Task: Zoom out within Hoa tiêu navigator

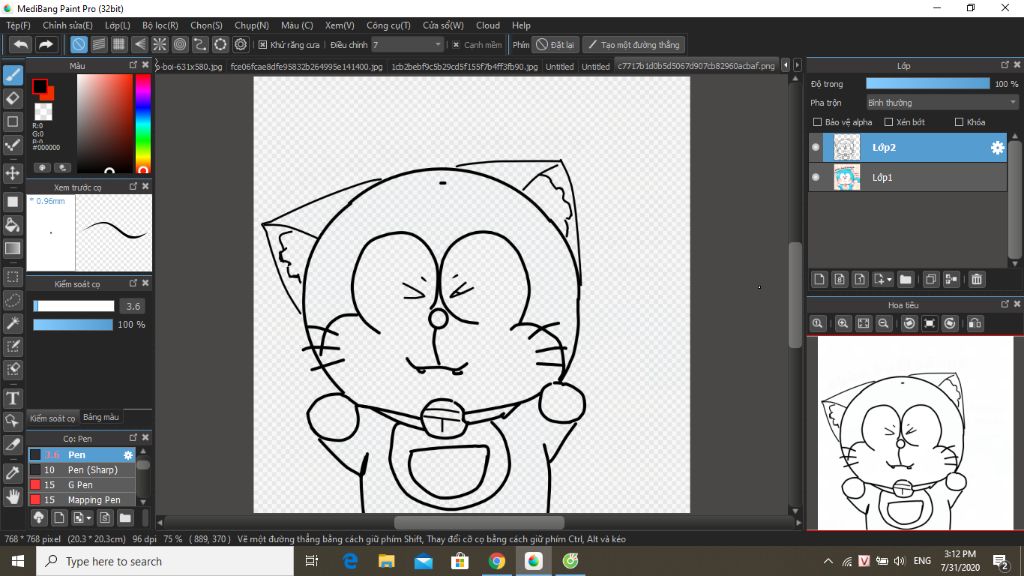Action: pos(884,324)
